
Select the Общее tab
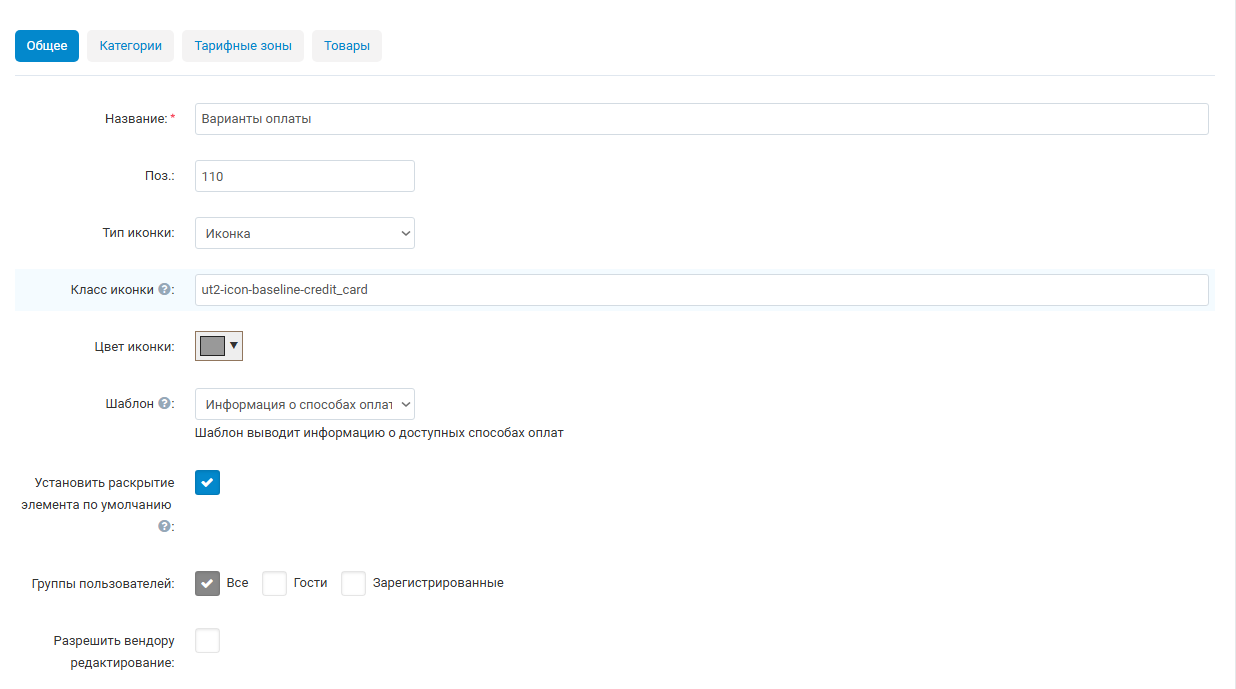(47, 46)
